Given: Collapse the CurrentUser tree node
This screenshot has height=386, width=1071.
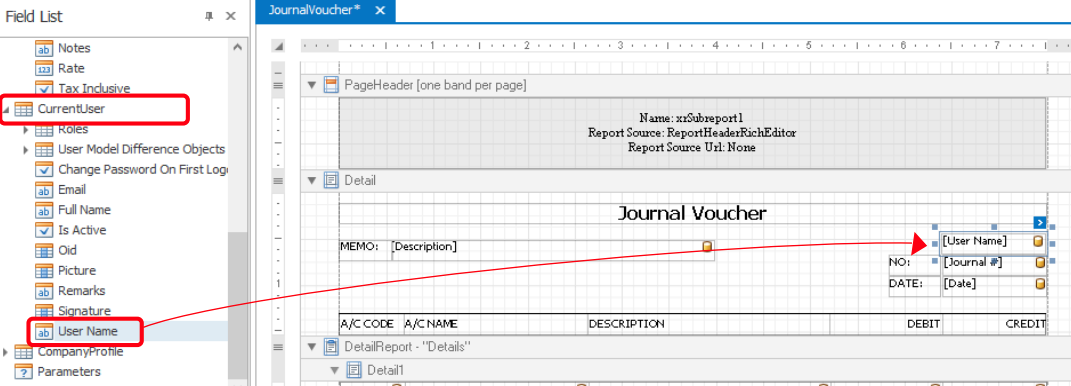Looking at the screenshot, I should click(x=6, y=109).
